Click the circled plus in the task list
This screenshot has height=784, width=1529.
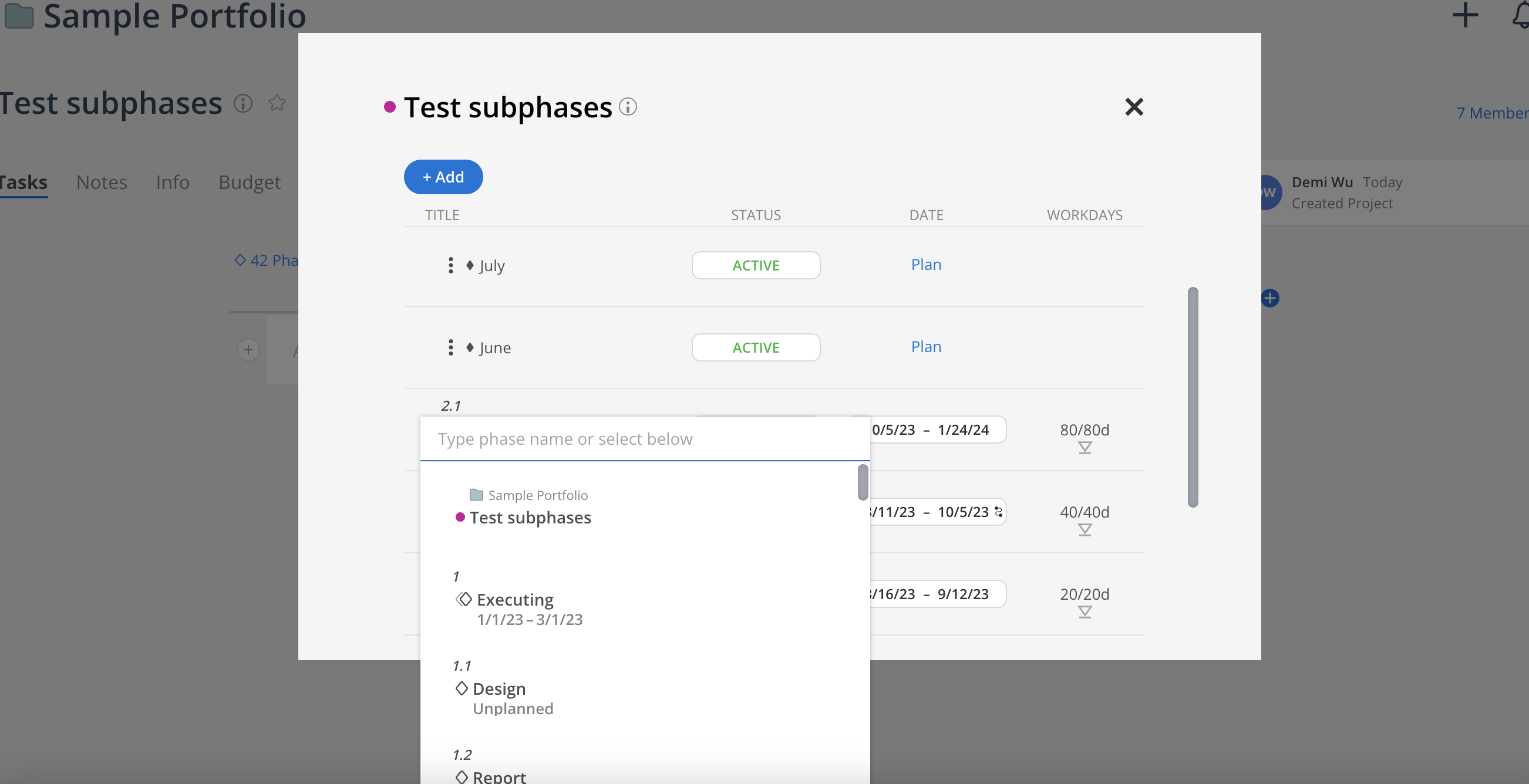click(x=248, y=350)
